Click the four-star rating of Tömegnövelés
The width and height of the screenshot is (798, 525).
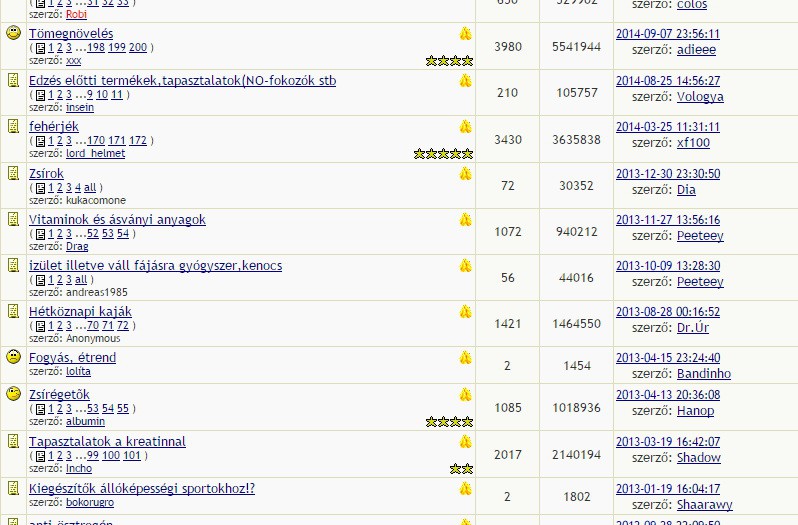tap(449, 61)
